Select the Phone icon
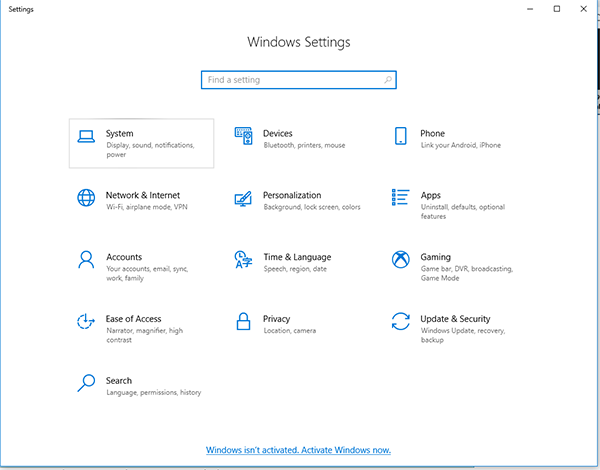 coord(401,136)
